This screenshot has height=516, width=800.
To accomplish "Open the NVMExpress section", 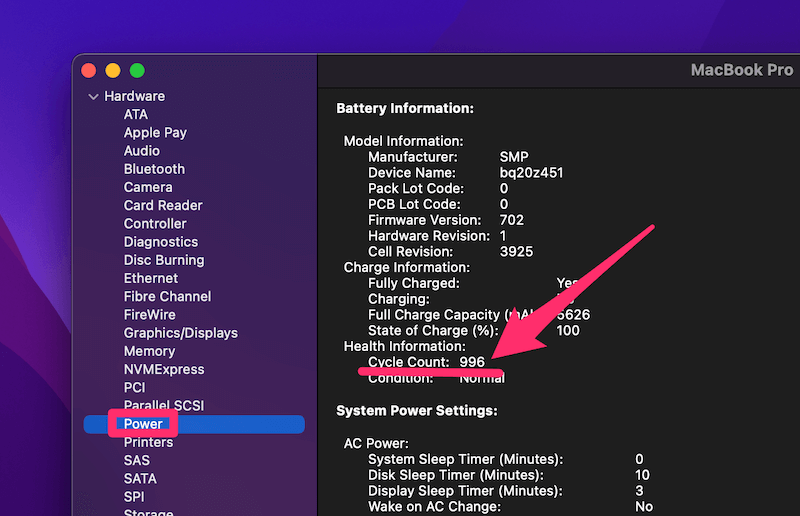I will 164,369.
